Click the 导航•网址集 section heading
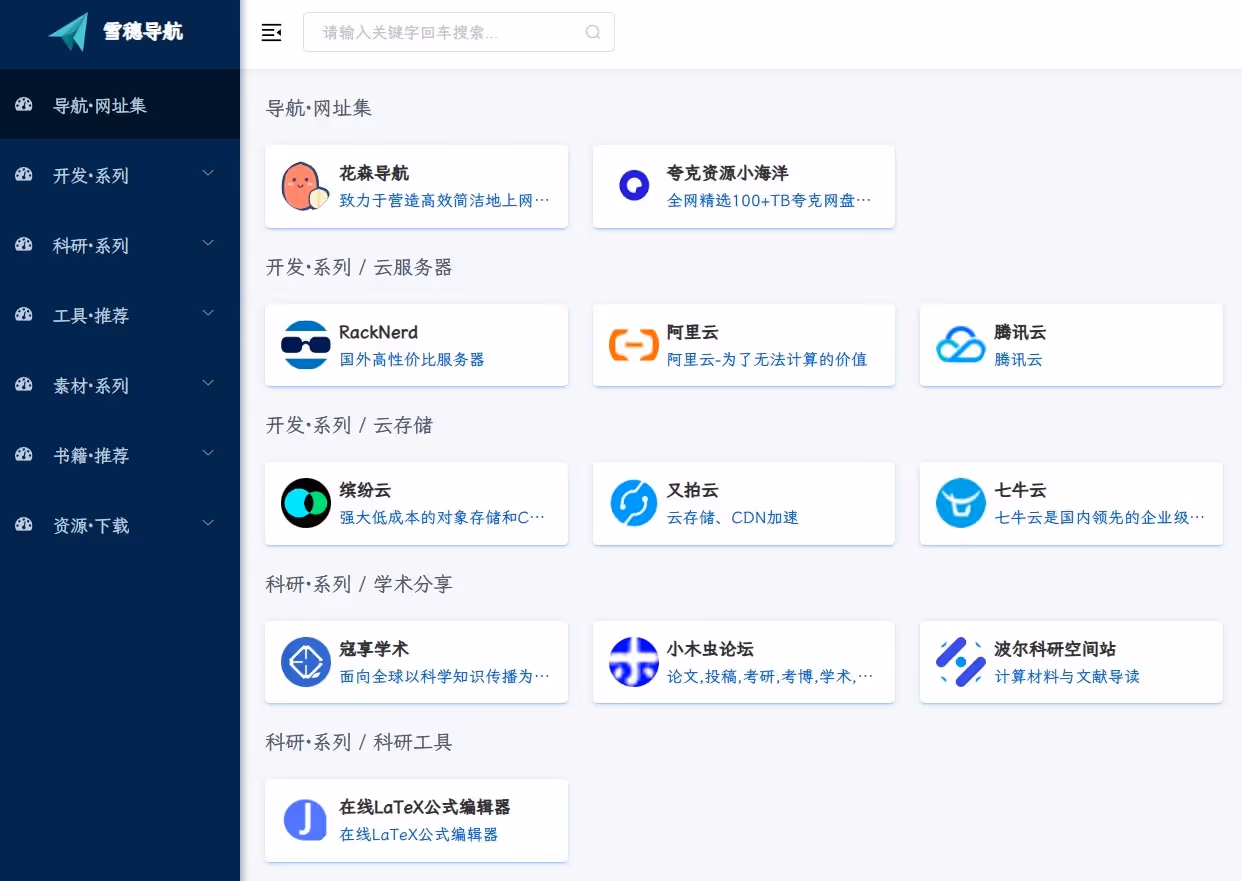 (x=319, y=108)
